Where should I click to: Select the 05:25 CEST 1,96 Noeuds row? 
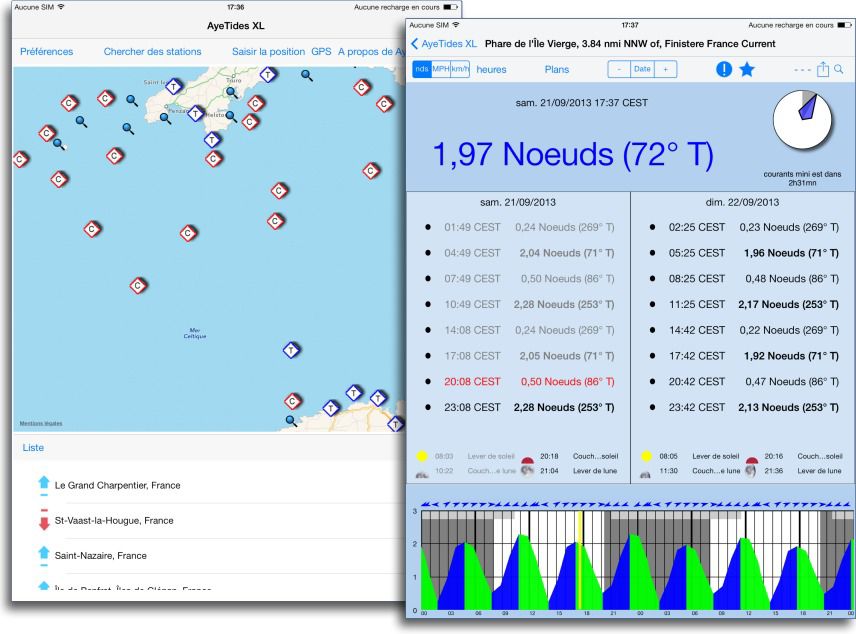tap(744, 253)
